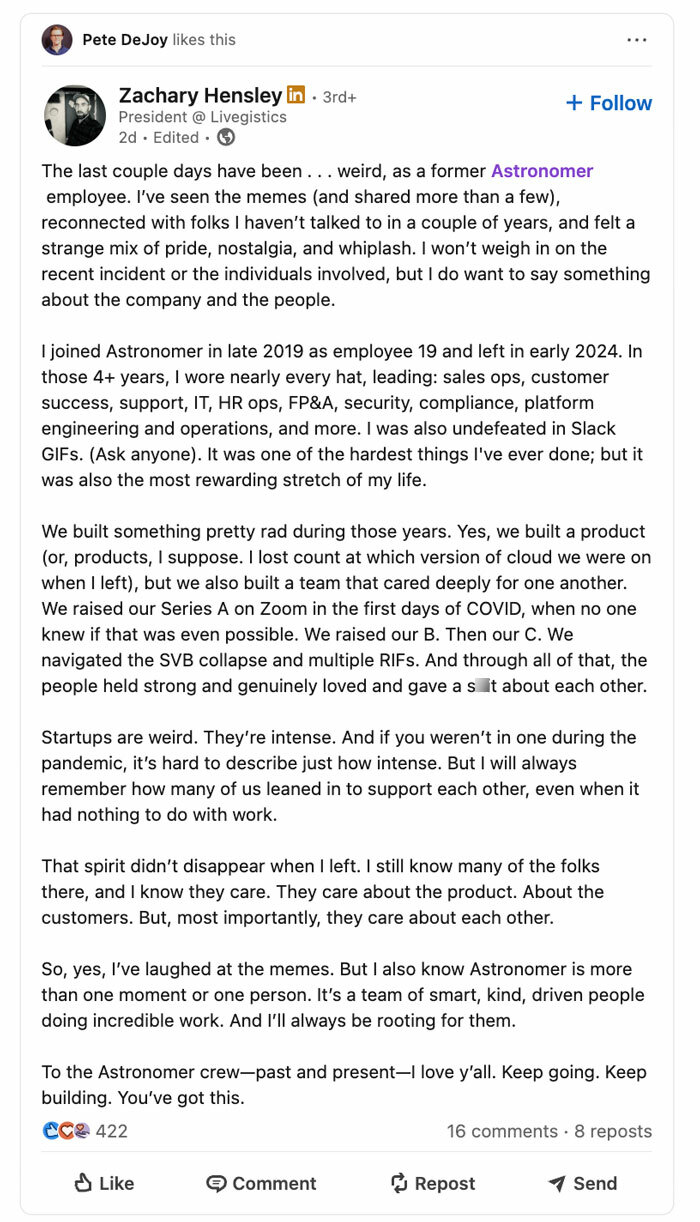Click Zachary Hensley's profile photo
Screen dimensions: 700x1222
pyautogui.click(x=75, y=114)
